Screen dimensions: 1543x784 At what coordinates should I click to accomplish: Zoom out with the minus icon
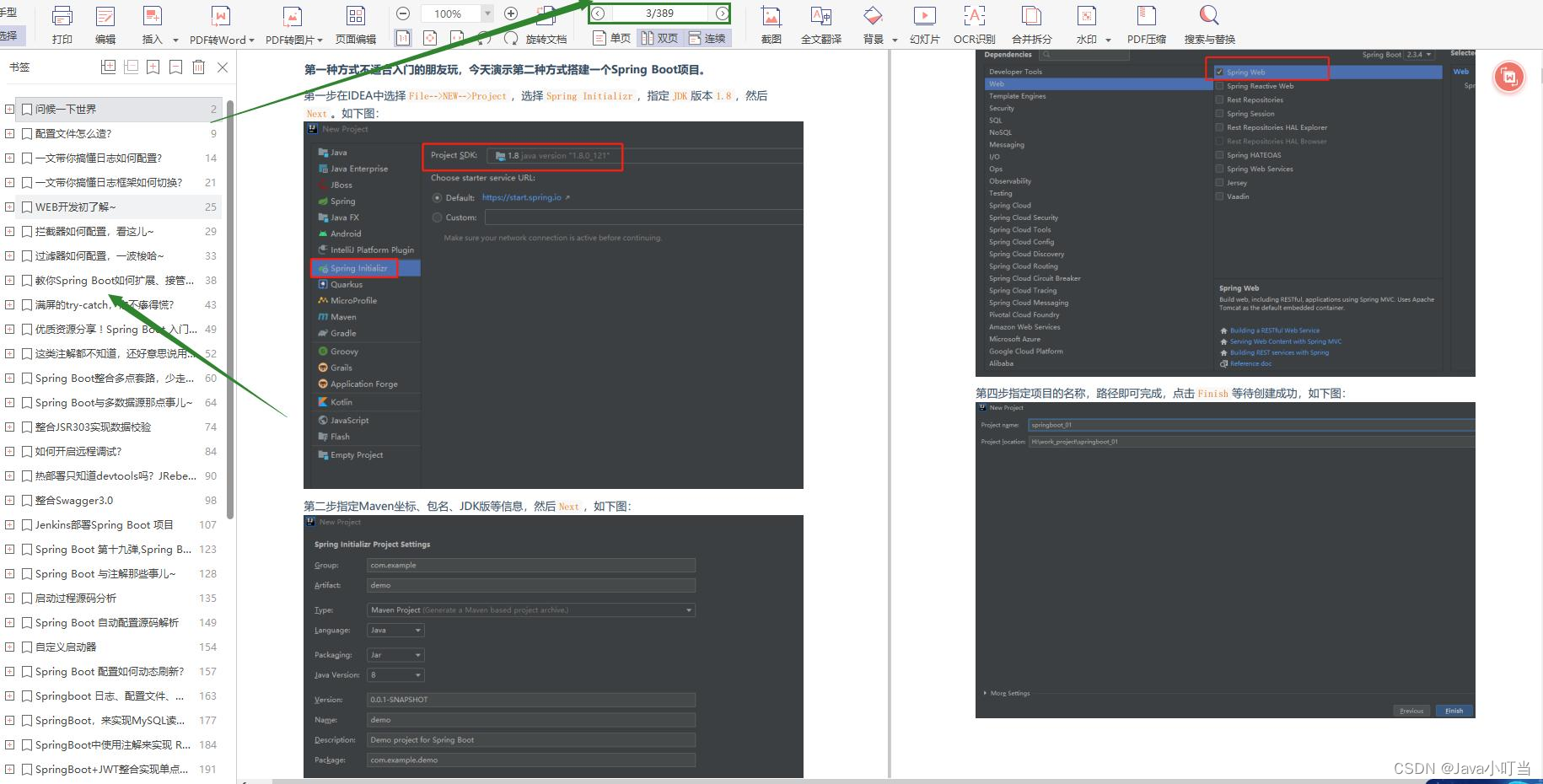click(x=403, y=13)
